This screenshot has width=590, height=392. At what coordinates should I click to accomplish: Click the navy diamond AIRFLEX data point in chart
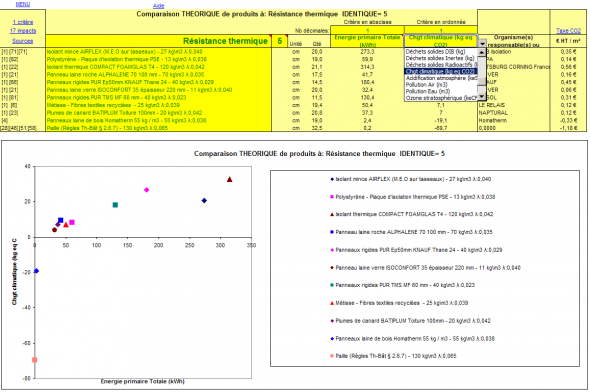point(204,201)
